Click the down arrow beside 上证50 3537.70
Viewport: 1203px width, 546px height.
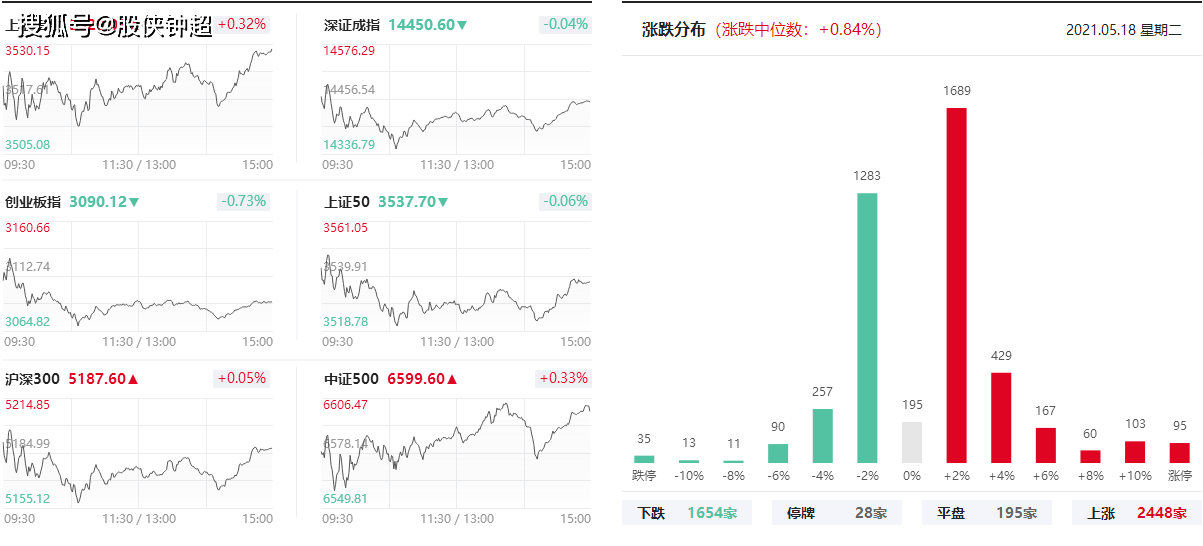pos(443,202)
